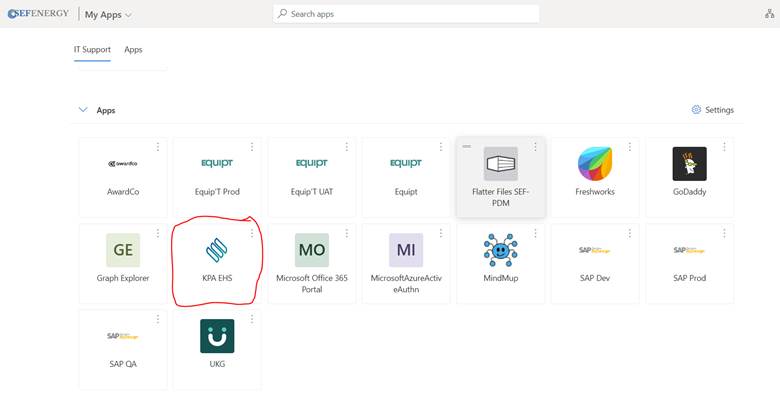This screenshot has height=405, width=780.
Task: Open the SAP Prod app icon
Action: 689,250
